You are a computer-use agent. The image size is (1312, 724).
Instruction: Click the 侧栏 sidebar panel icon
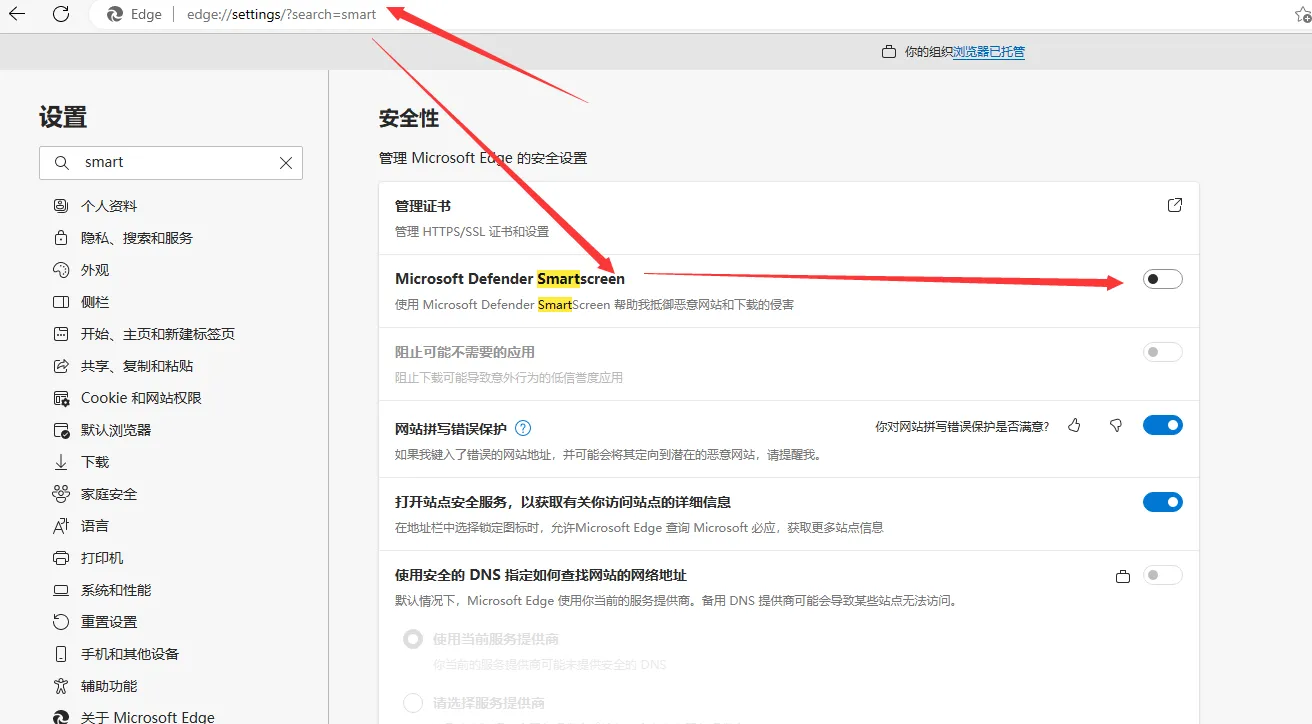pyautogui.click(x=61, y=302)
